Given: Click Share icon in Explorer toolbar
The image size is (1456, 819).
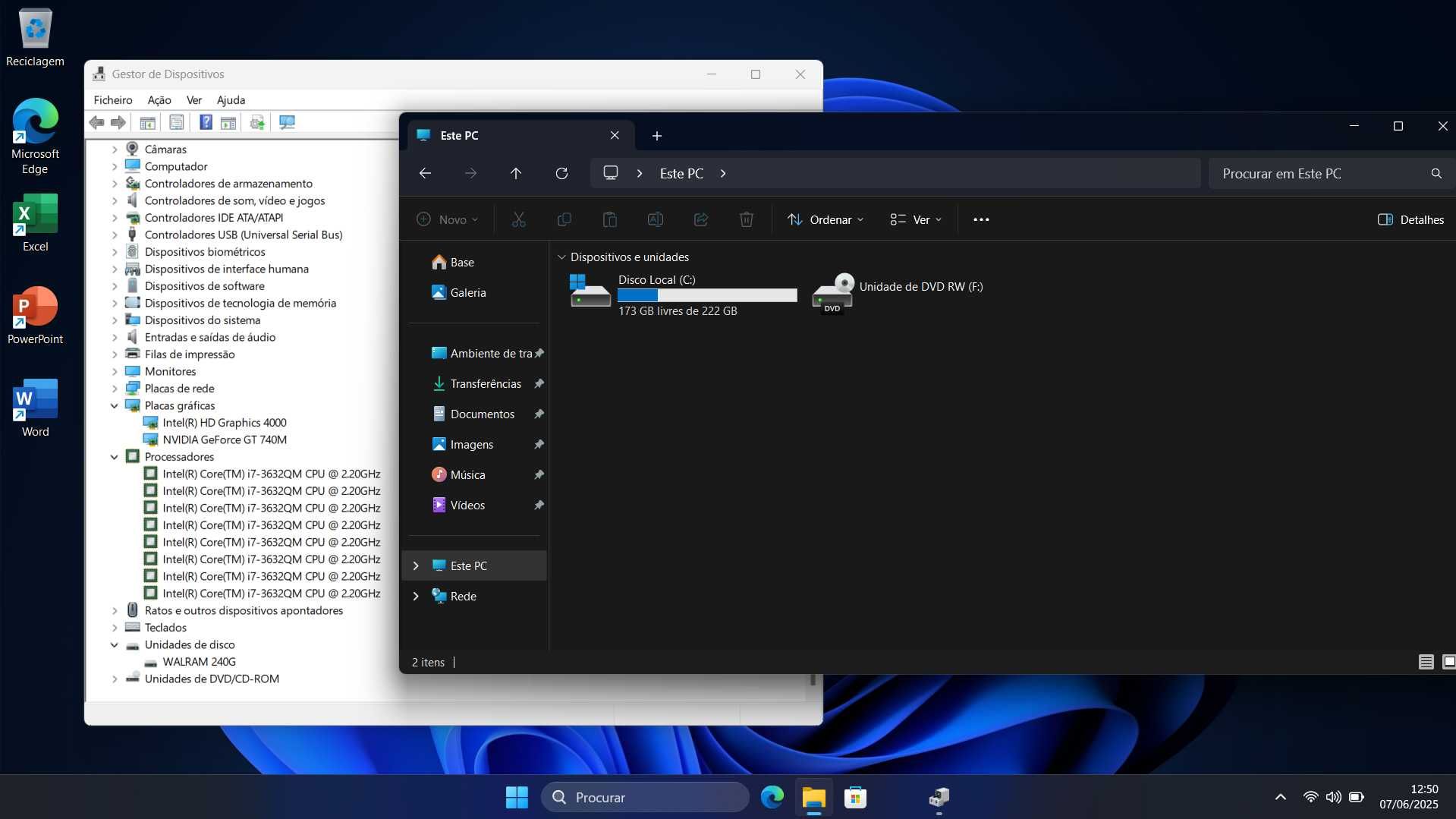Looking at the screenshot, I should tap(701, 219).
